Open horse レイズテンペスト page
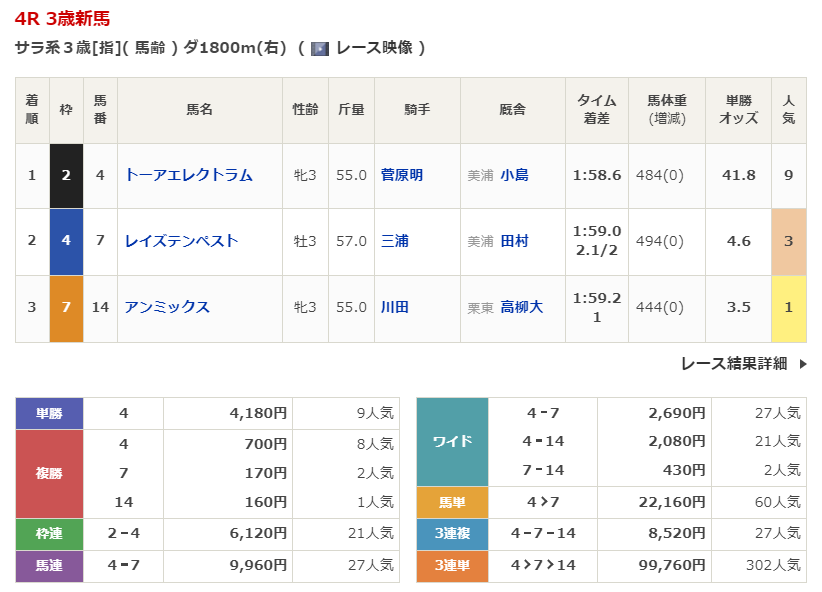 (181, 241)
